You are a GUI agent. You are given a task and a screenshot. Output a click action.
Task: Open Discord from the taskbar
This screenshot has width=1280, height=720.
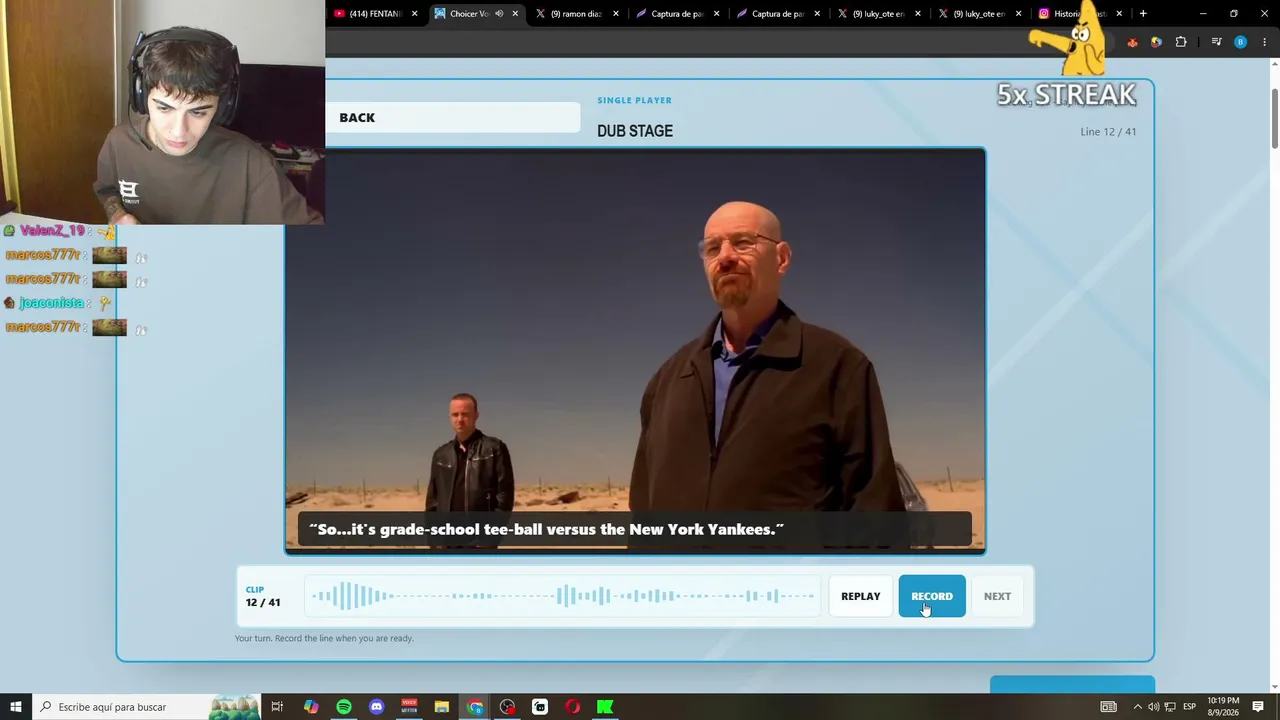[x=376, y=707]
